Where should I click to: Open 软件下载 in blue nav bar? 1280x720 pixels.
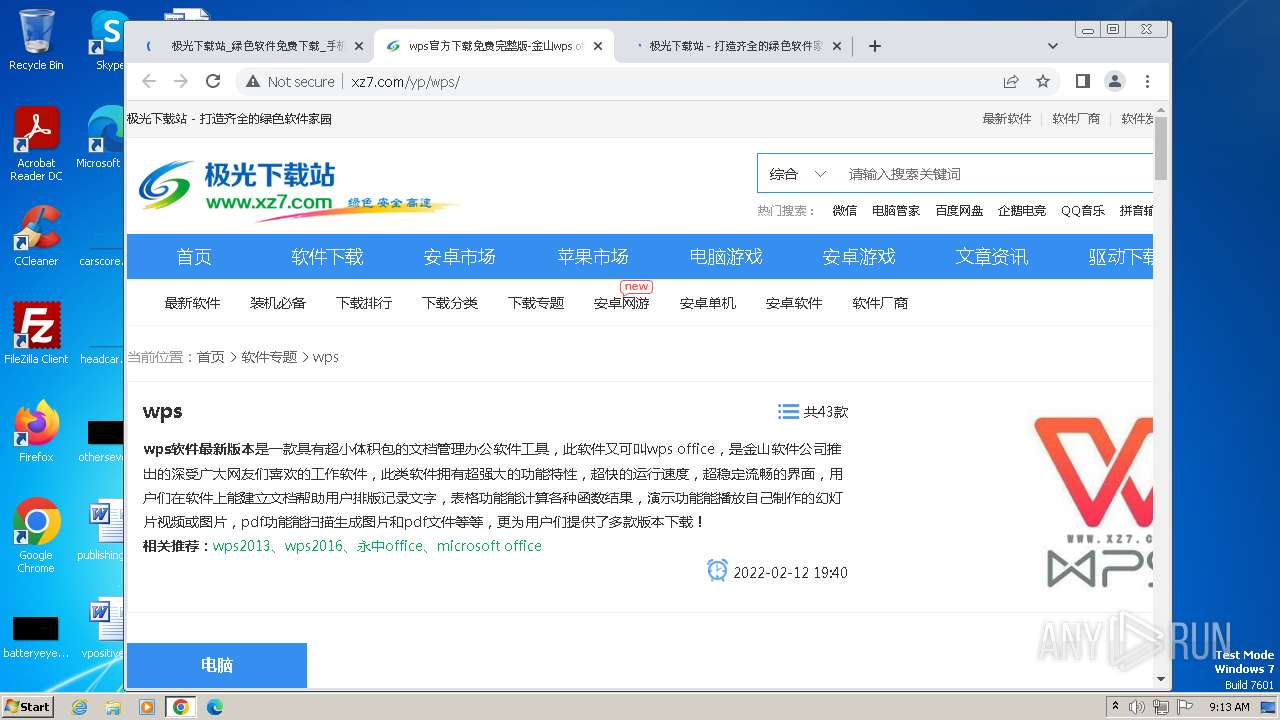(327, 257)
